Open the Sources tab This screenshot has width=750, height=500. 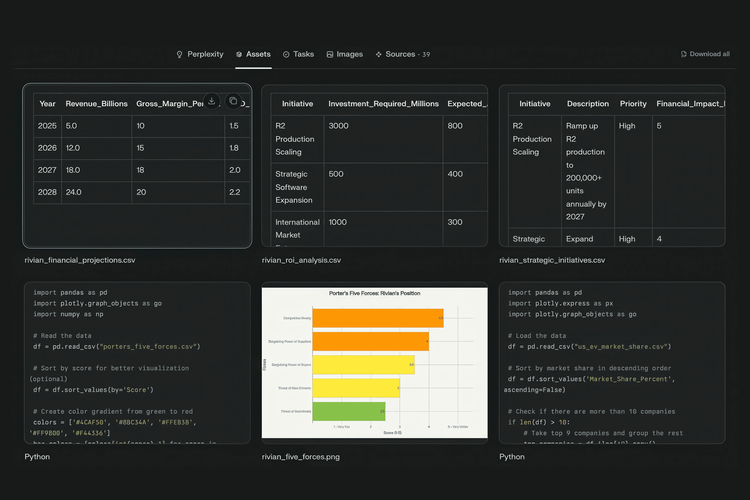(x=402, y=54)
